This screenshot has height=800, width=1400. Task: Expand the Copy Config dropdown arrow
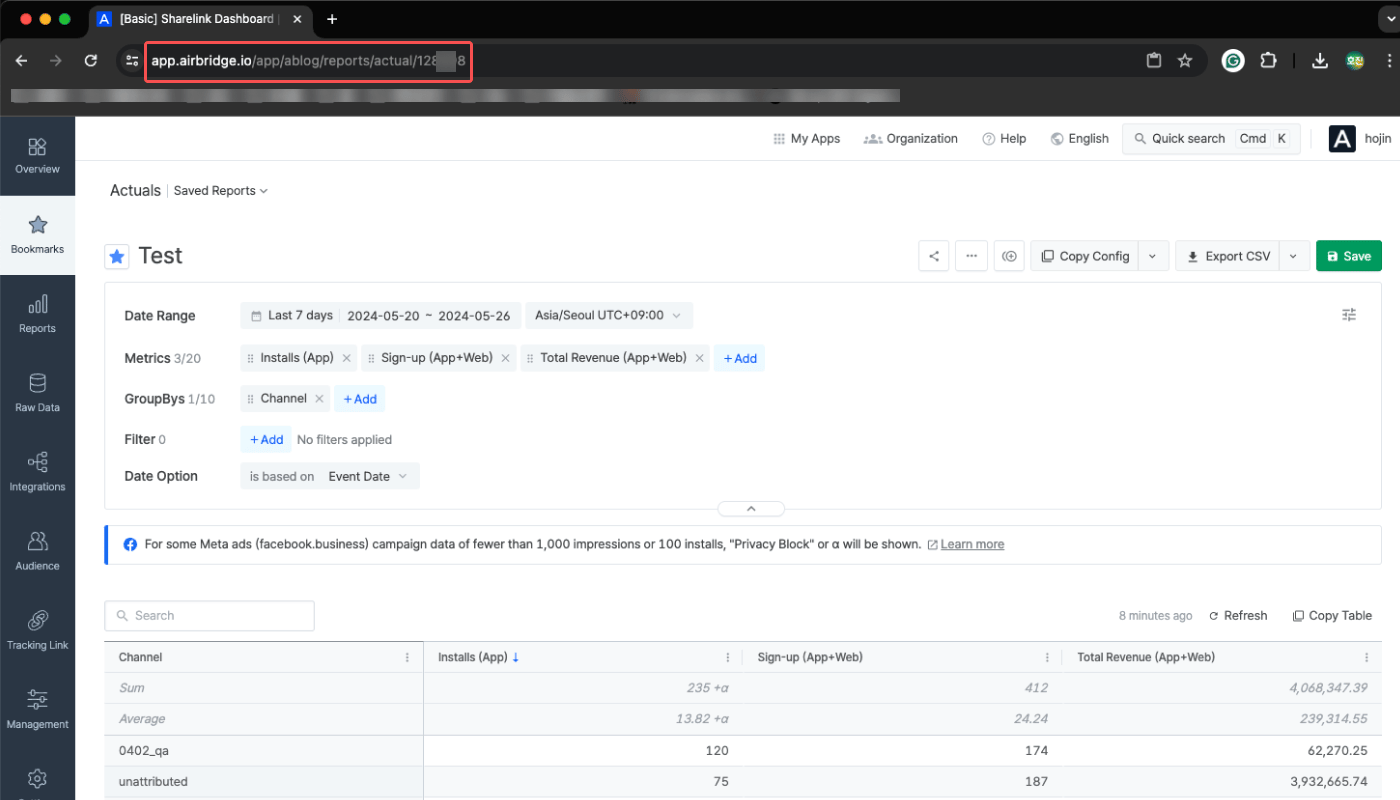tap(1153, 256)
